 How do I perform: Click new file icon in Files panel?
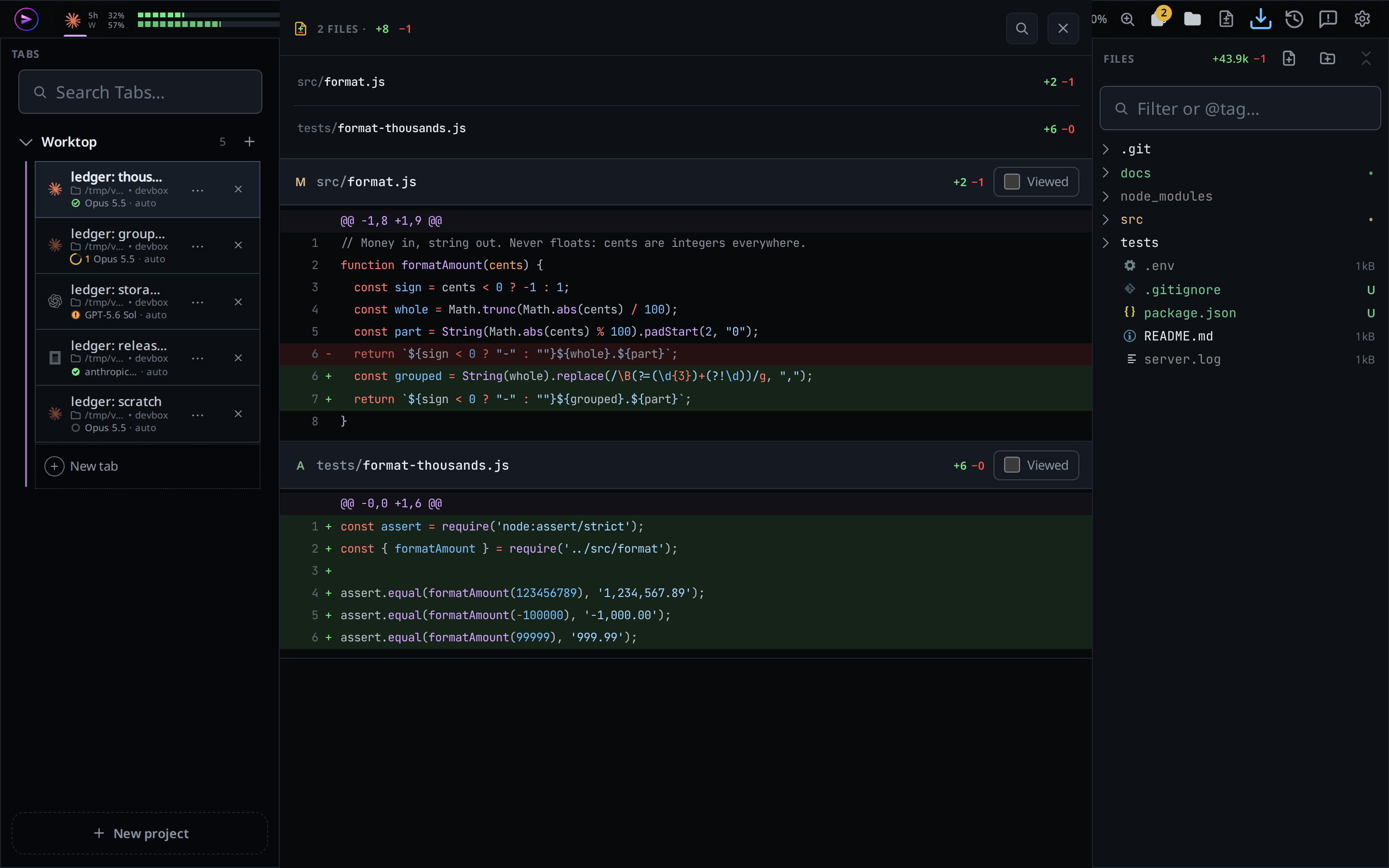(1289, 58)
